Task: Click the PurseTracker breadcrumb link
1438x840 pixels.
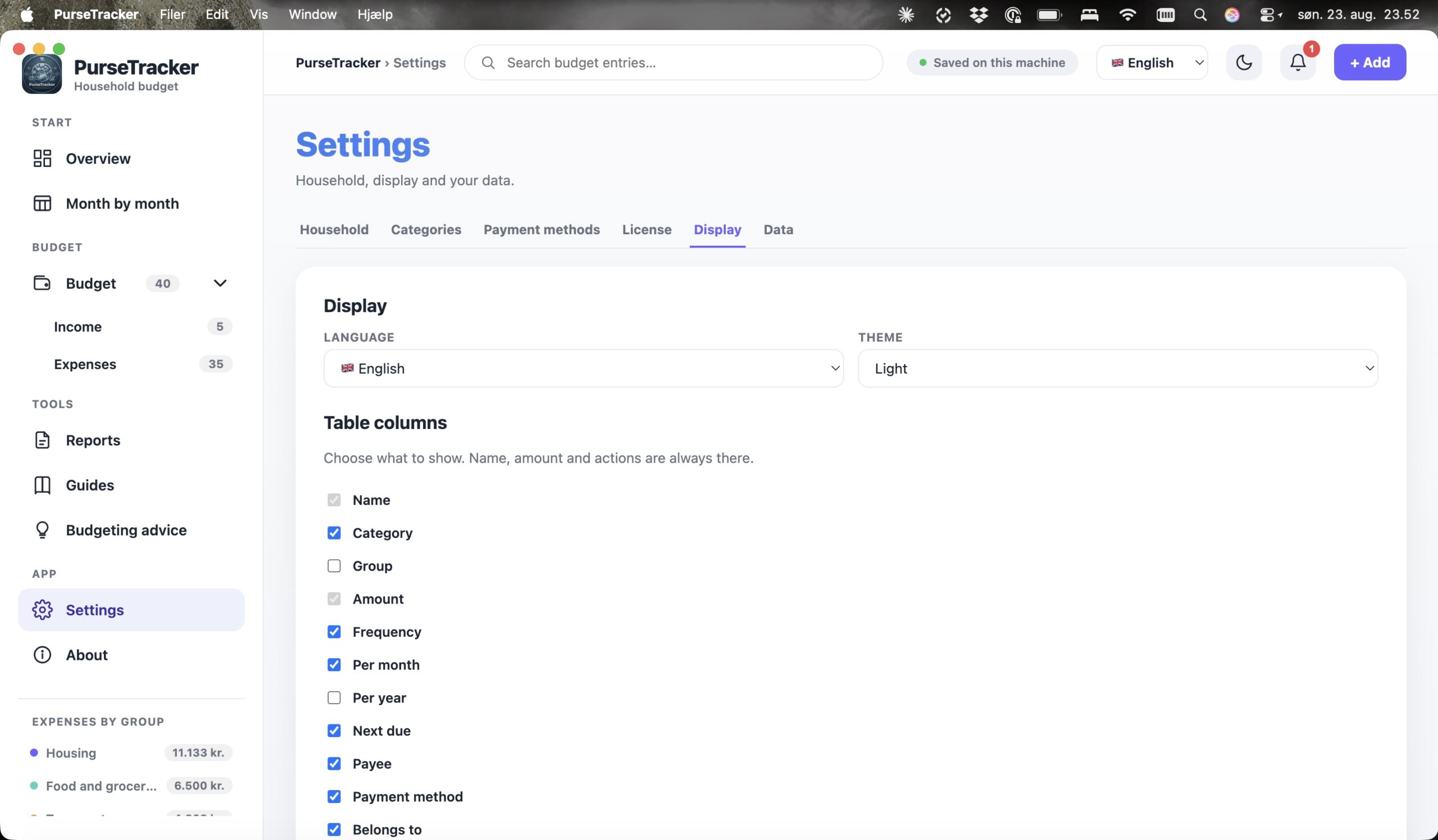Action: (338, 63)
